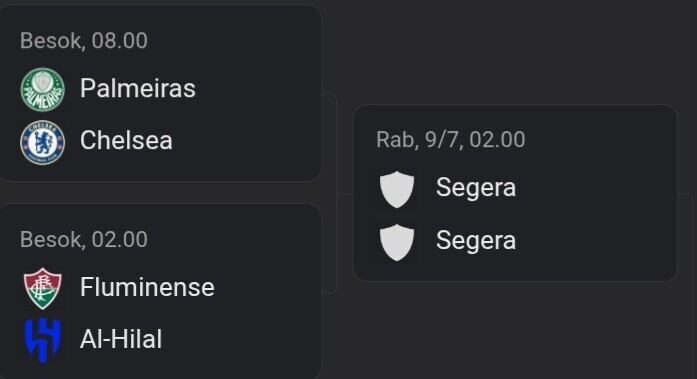Click the Fluminense club crest
Image resolution: width=697 pixels, height=379 pixels.
[x=43, y=288]
